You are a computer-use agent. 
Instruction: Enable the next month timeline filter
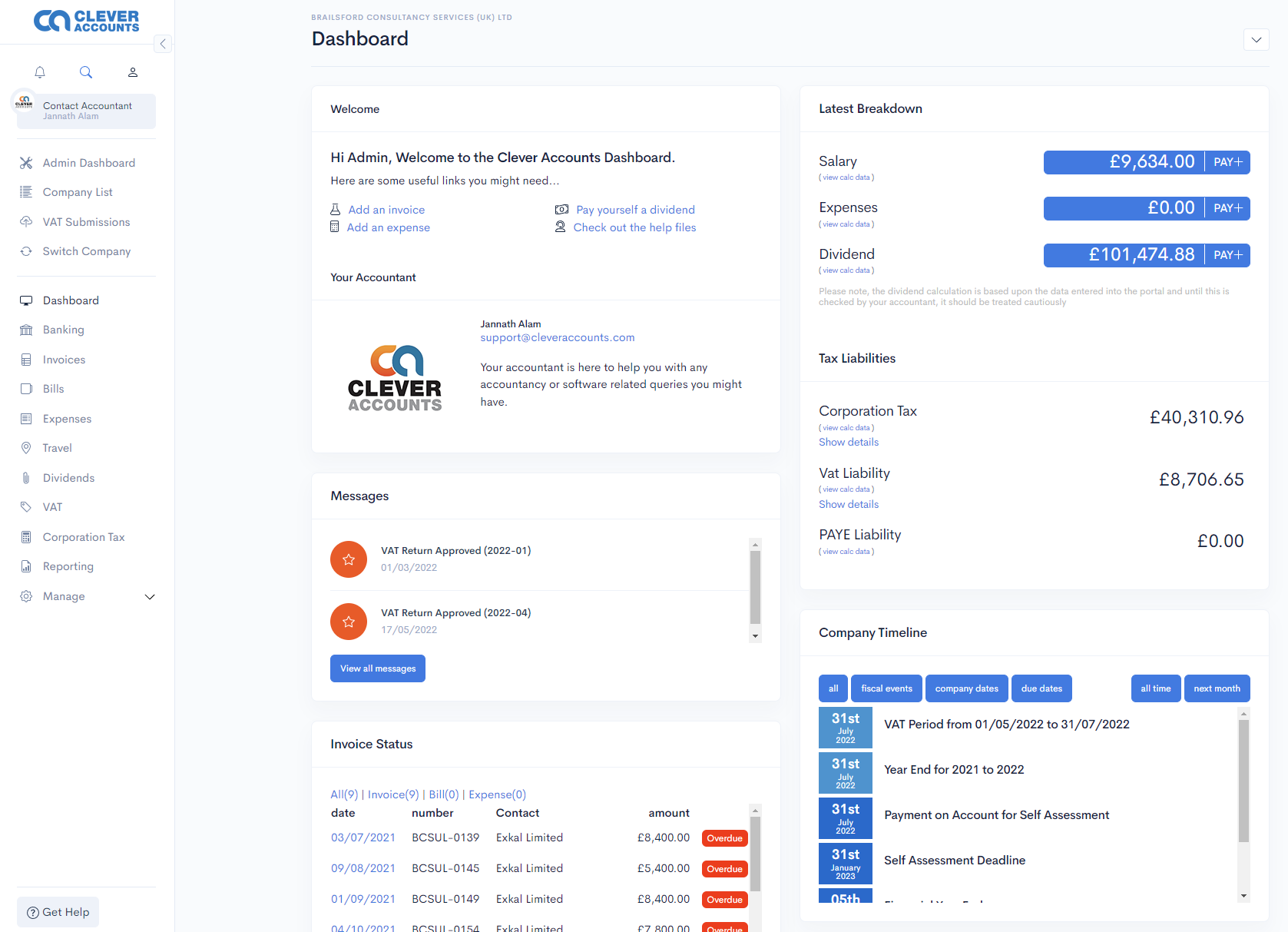coord(1217,688)
